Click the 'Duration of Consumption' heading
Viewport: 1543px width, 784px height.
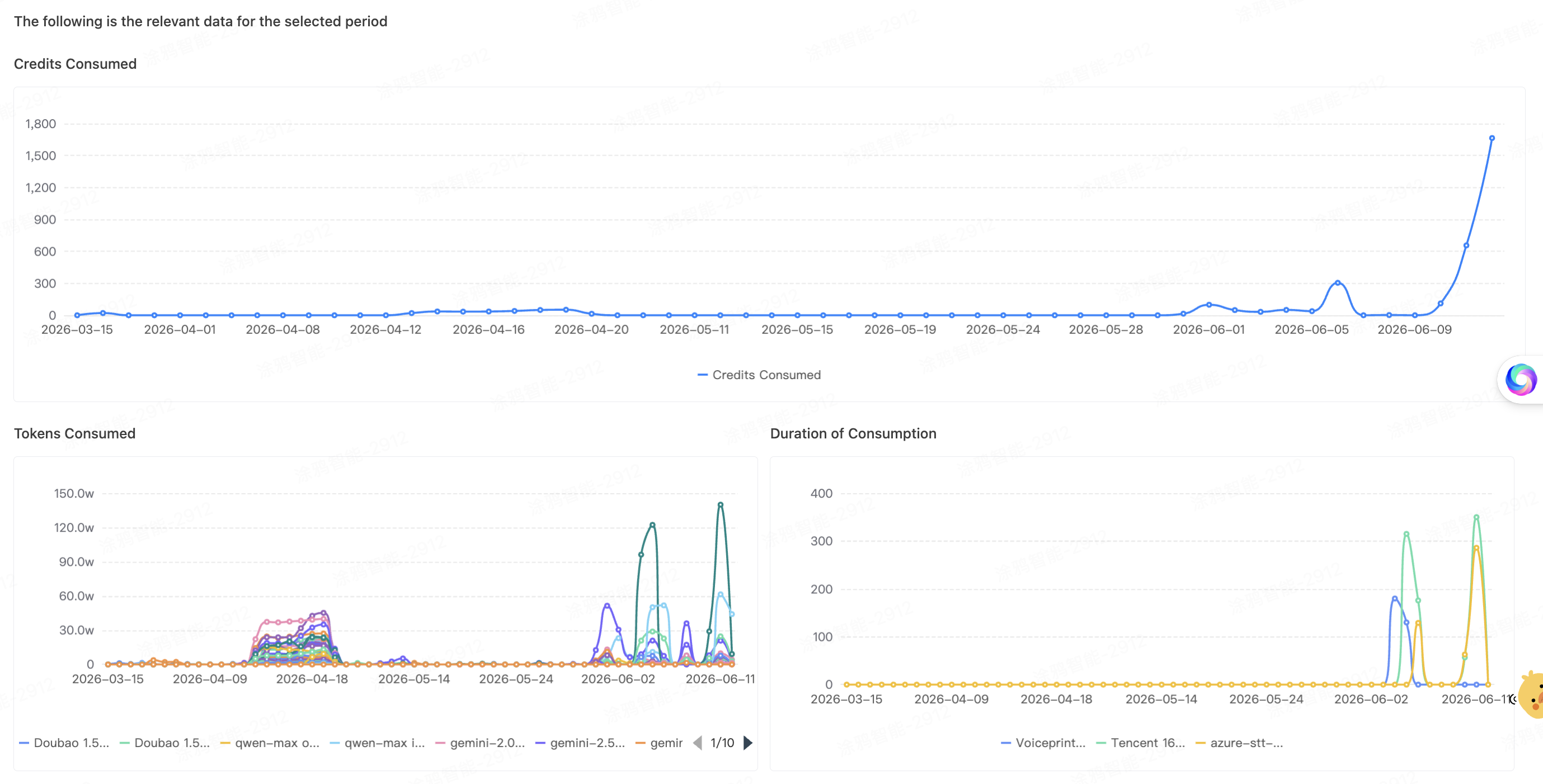(x=853, y=433)
